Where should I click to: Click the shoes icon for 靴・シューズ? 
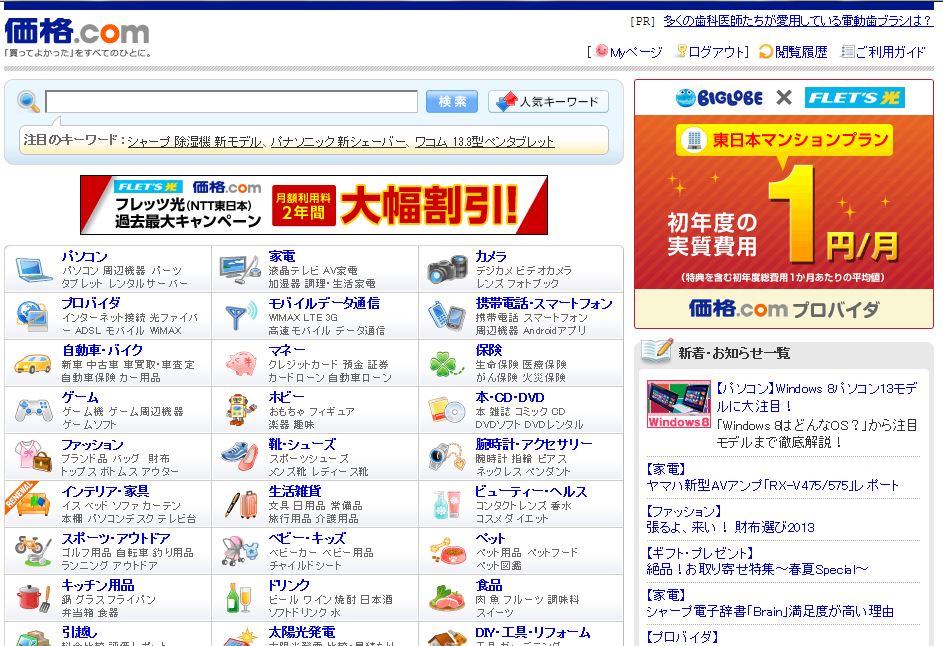click(x=240, y=457)
